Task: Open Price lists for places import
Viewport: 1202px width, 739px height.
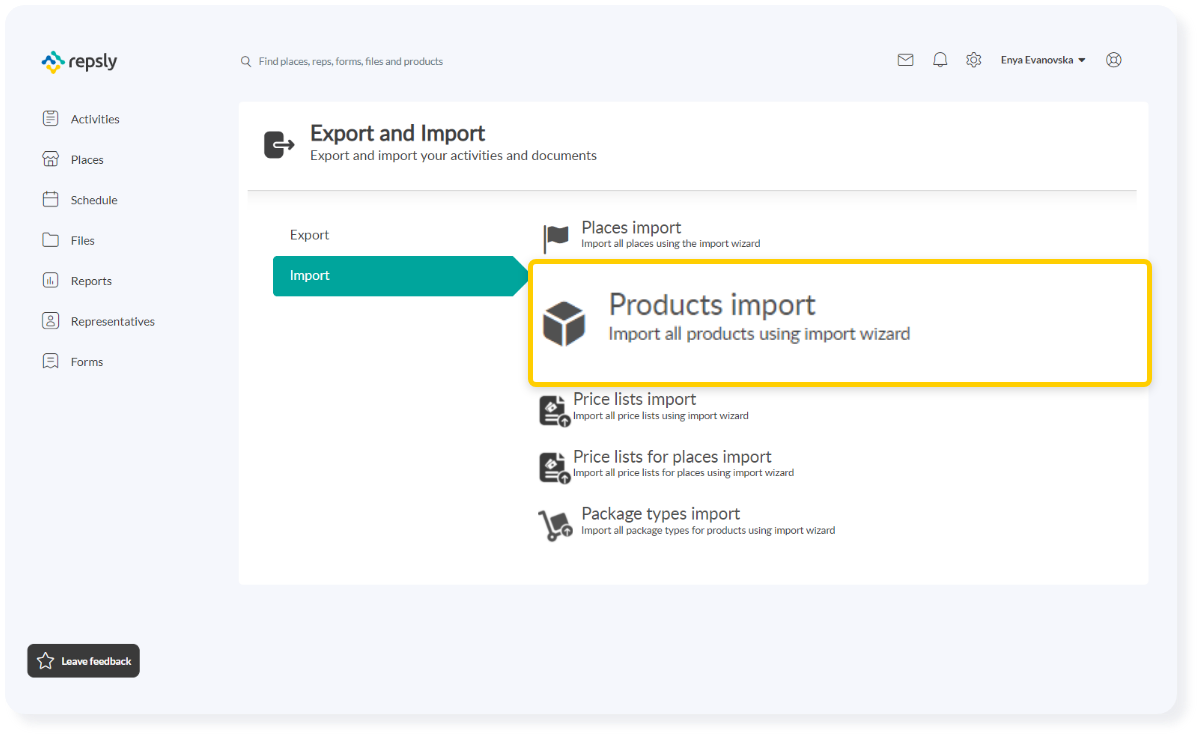Action: (x=672, y=457)
